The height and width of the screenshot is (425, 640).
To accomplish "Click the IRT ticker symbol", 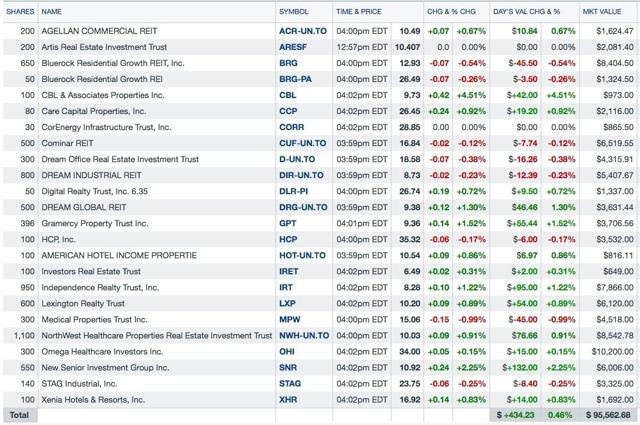I will [x=286, y=287].
